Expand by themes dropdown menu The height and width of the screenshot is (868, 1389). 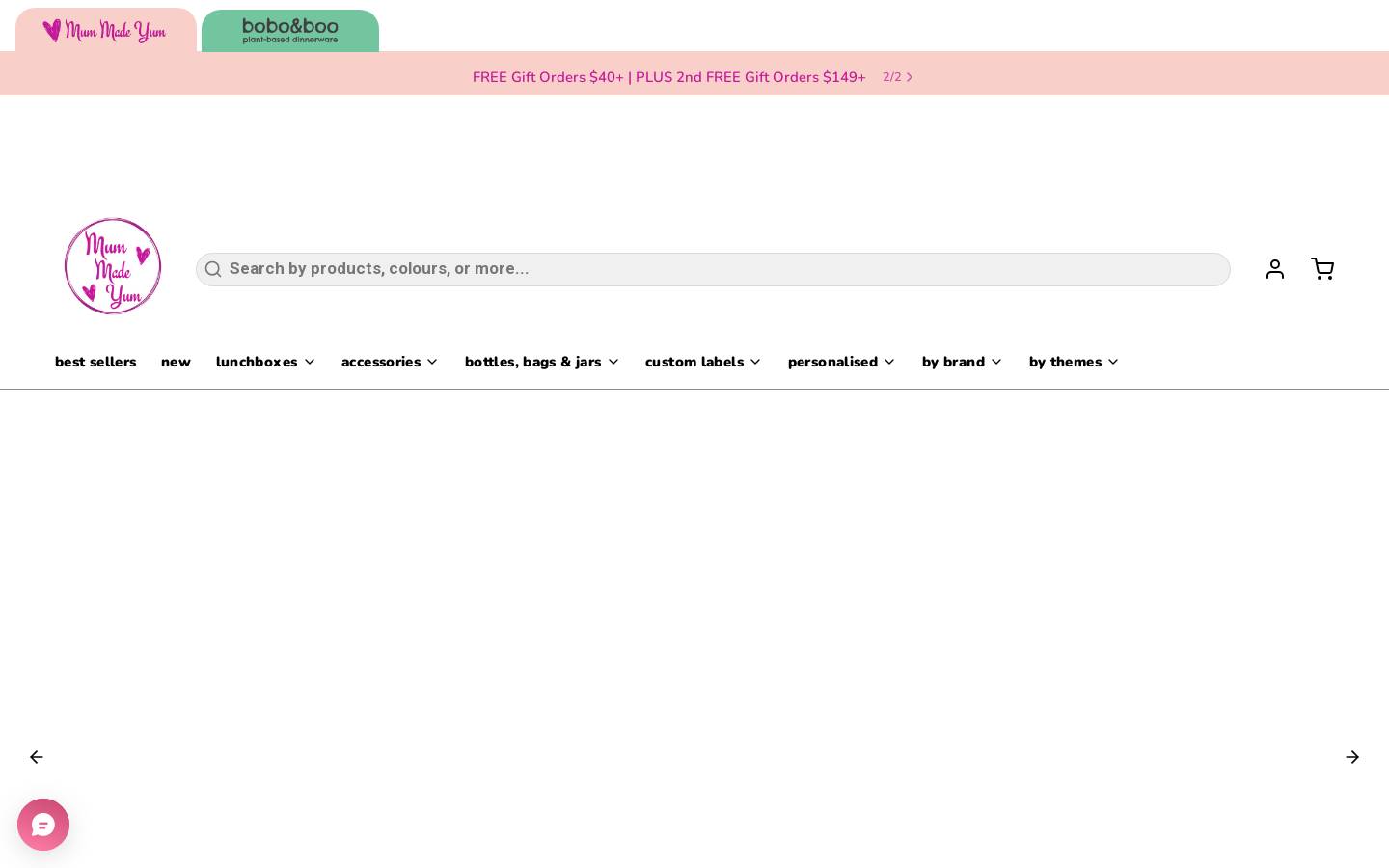(1075, 362)
